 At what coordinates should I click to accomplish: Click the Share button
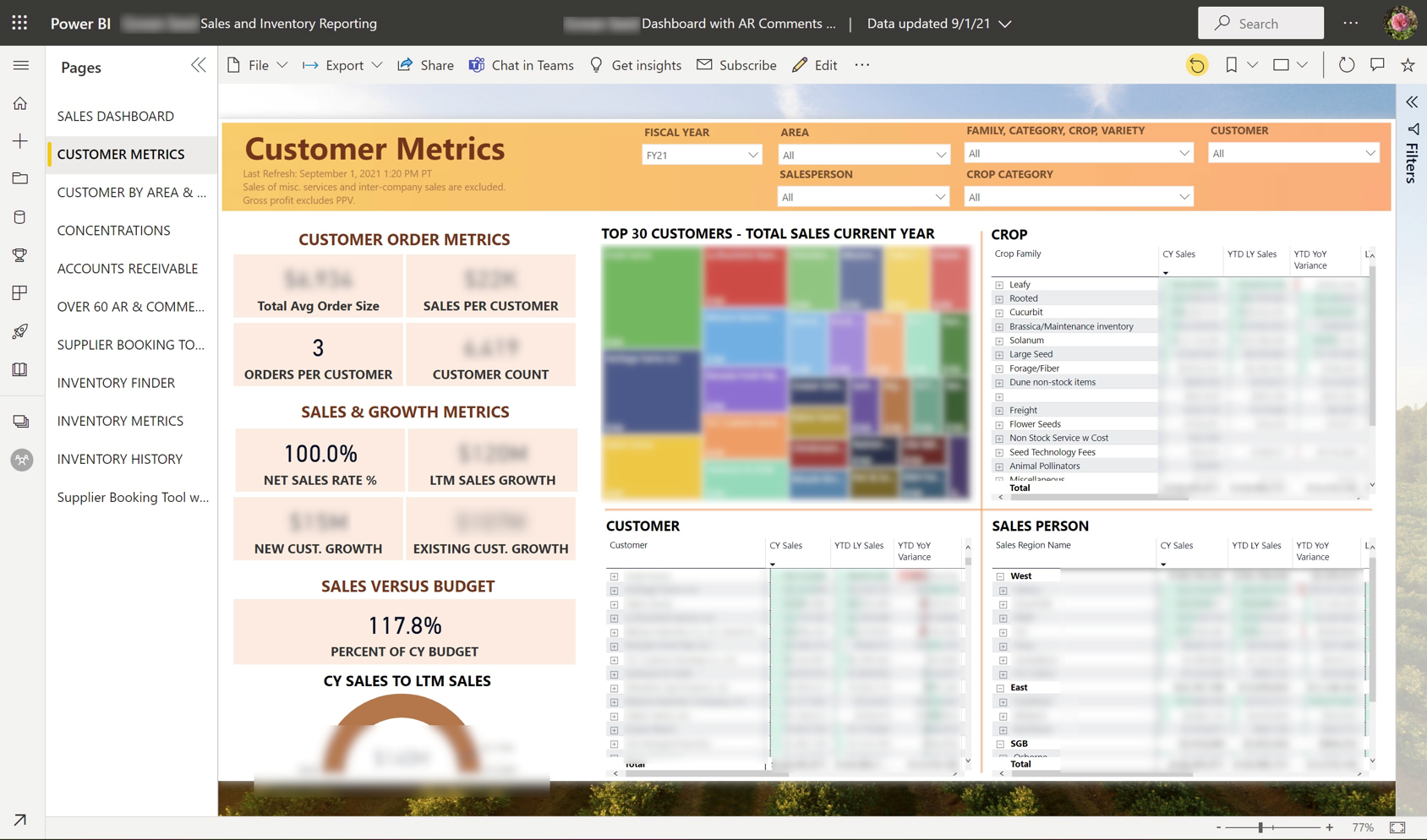[x=426, y=65]
